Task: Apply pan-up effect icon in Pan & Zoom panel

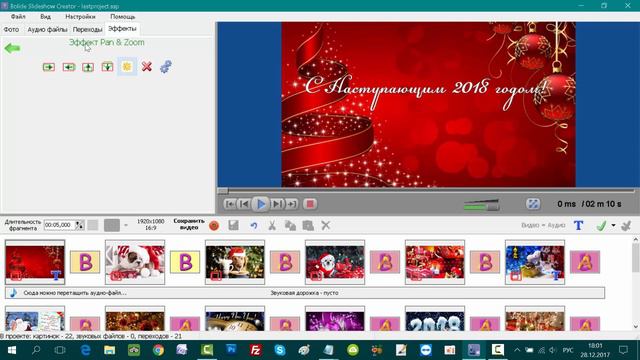Action: pos(88,67)
